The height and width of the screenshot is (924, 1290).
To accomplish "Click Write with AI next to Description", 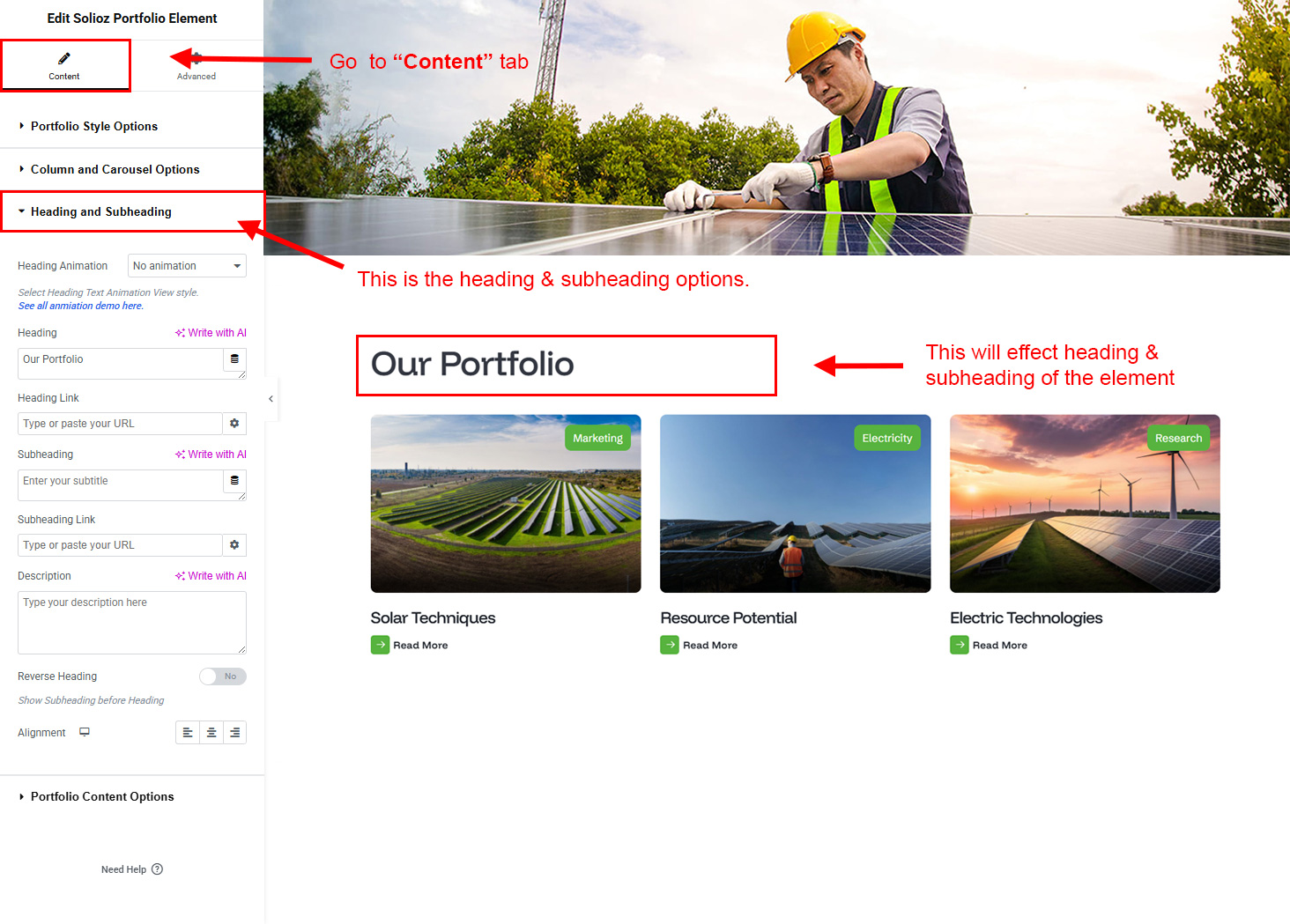I will click(211, 576).
